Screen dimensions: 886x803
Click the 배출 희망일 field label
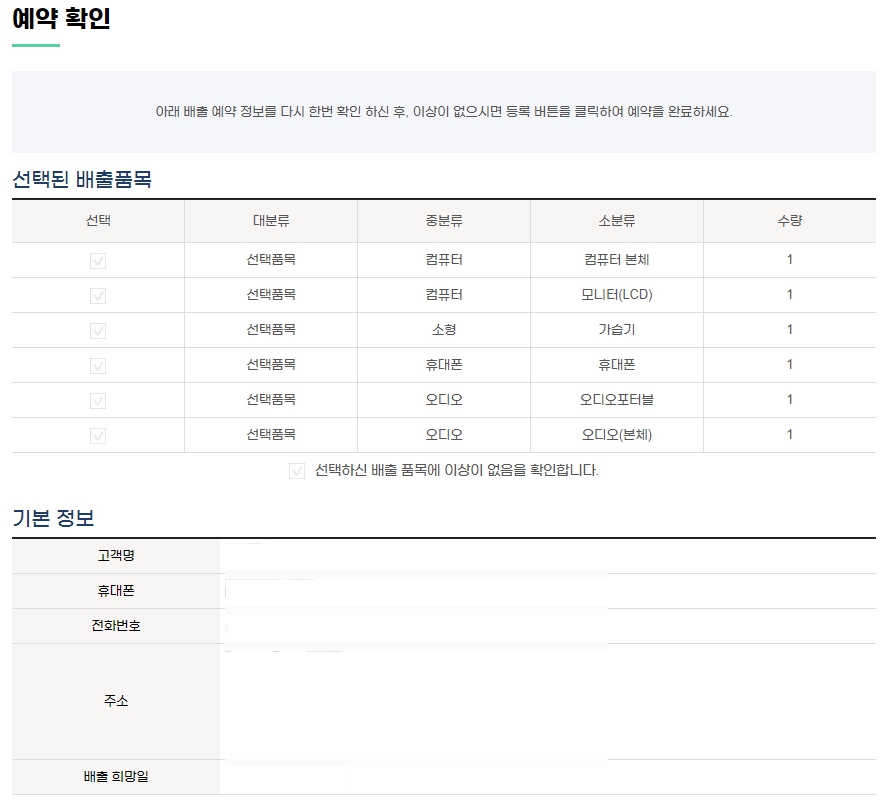click(x=116, y=777)
